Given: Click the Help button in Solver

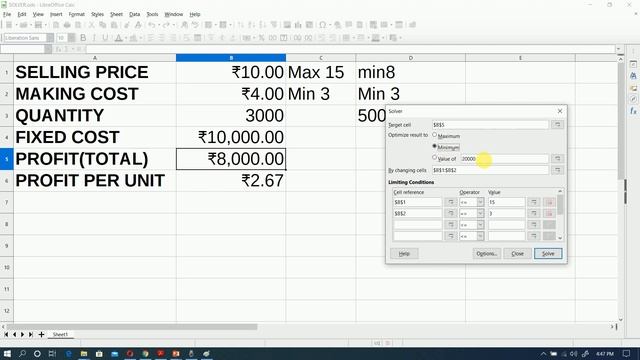Looking at the screenshot, I should point(404,253).
